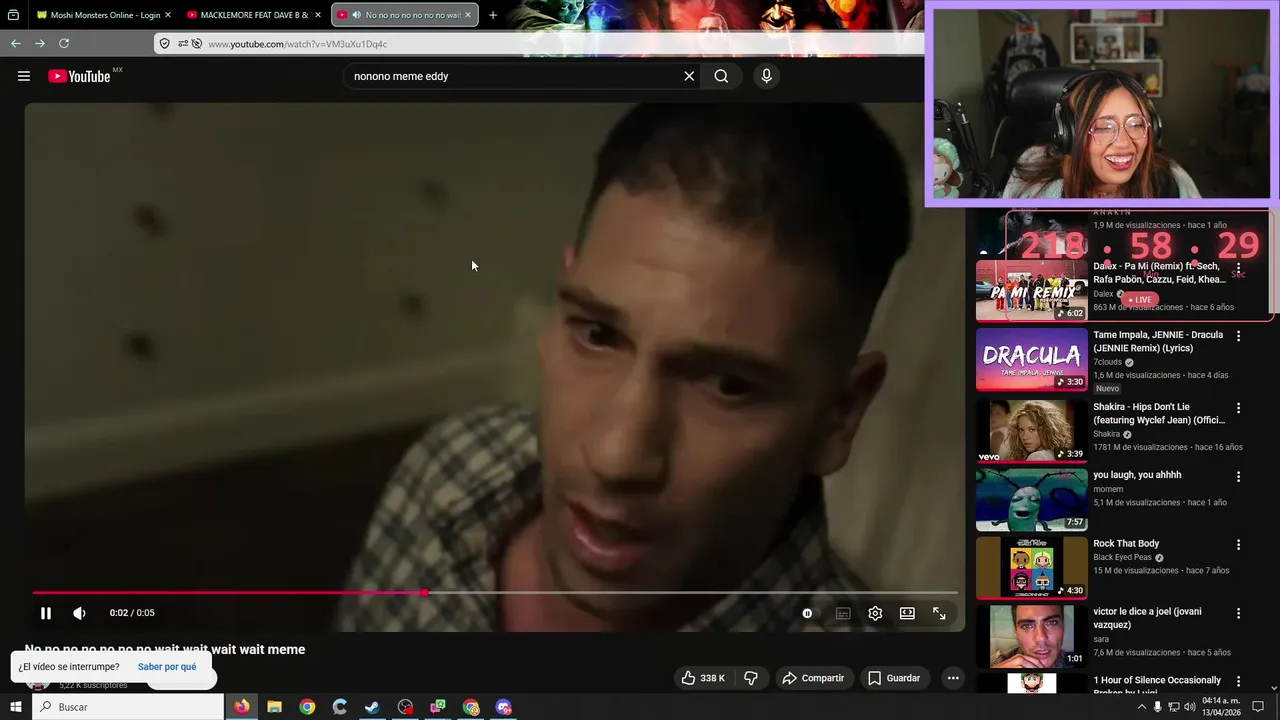Click the Saber por qué link
Viewport: 1280px width, 720px height.
tap(167, 667)
